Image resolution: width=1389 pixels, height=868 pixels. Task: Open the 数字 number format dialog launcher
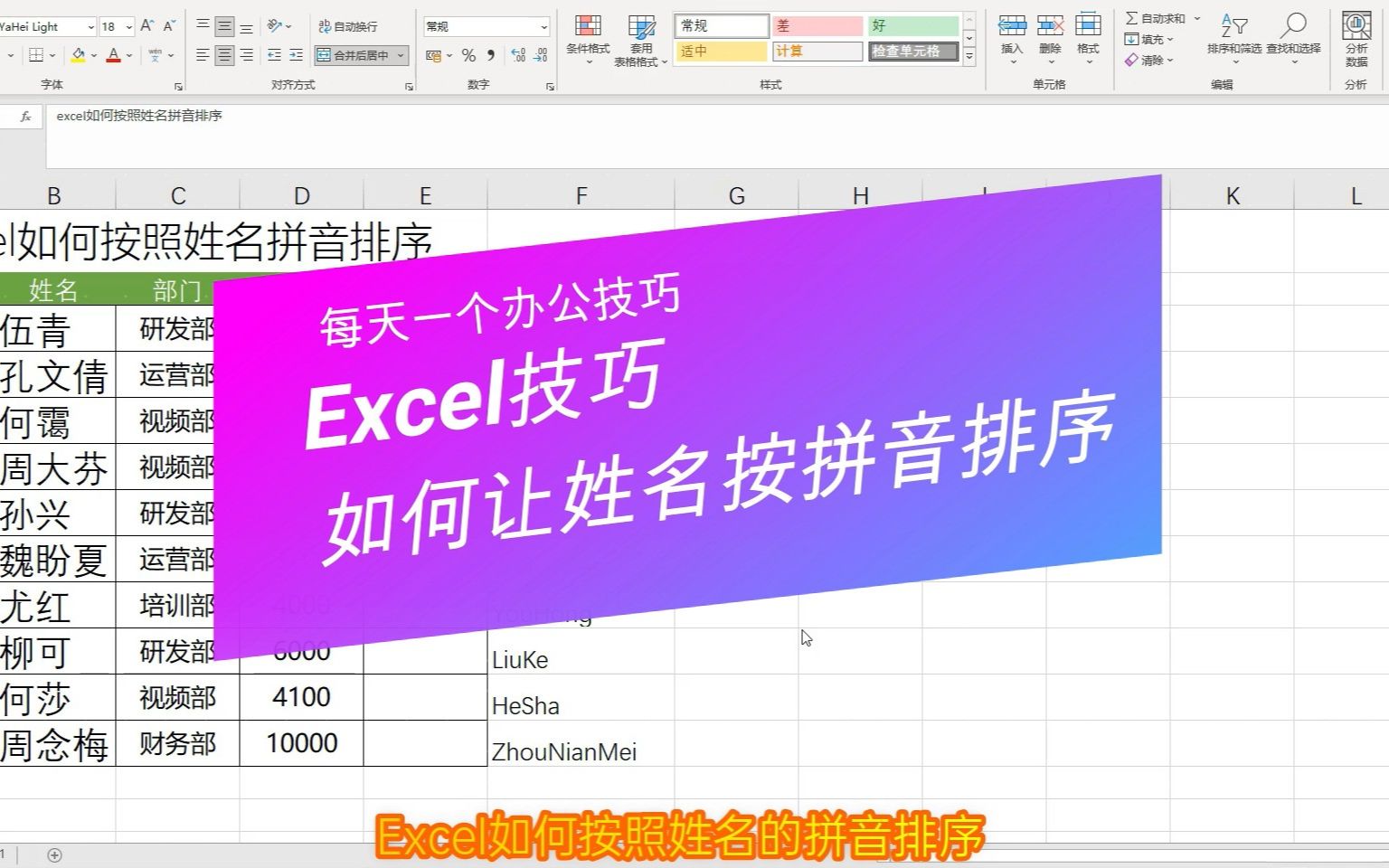point(550,86)
